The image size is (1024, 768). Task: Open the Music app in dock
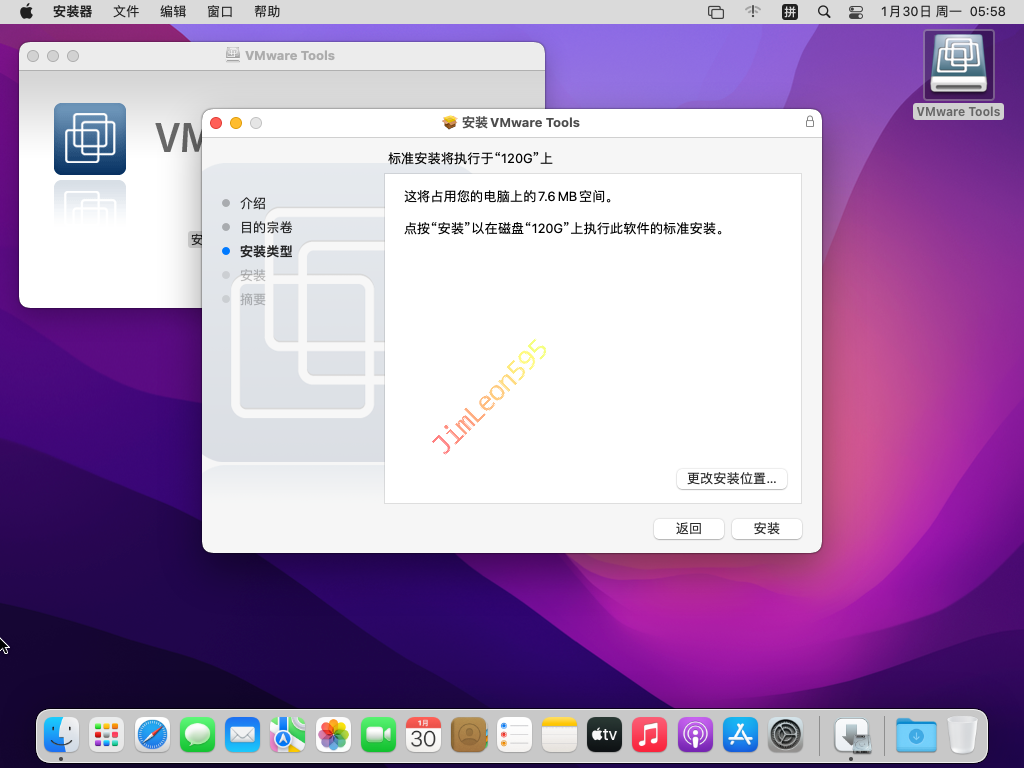[x=649, y=736]
